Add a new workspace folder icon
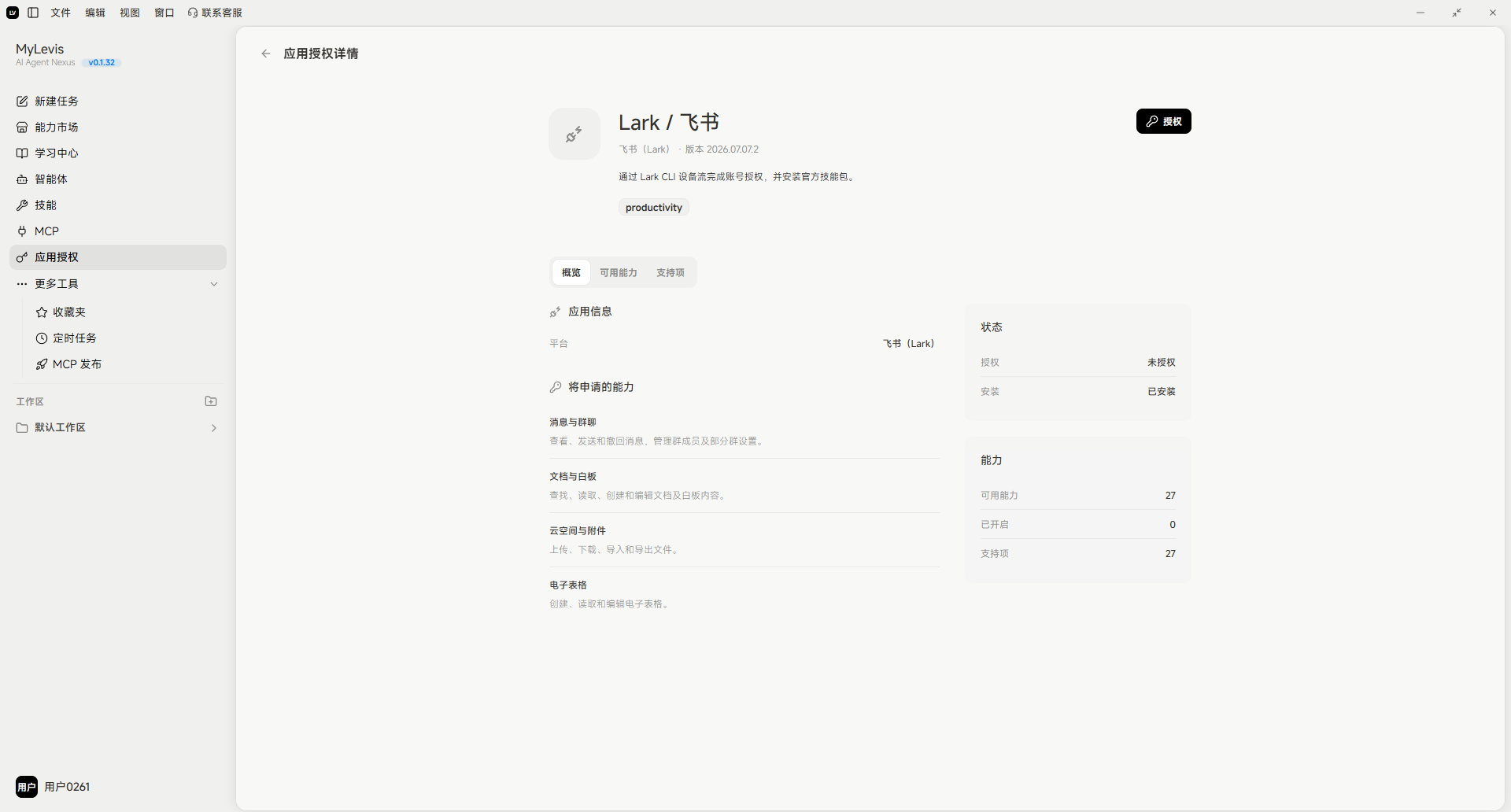Viewport: 1511px width, 812px height. pyautogui.click(x=211, y=401)
